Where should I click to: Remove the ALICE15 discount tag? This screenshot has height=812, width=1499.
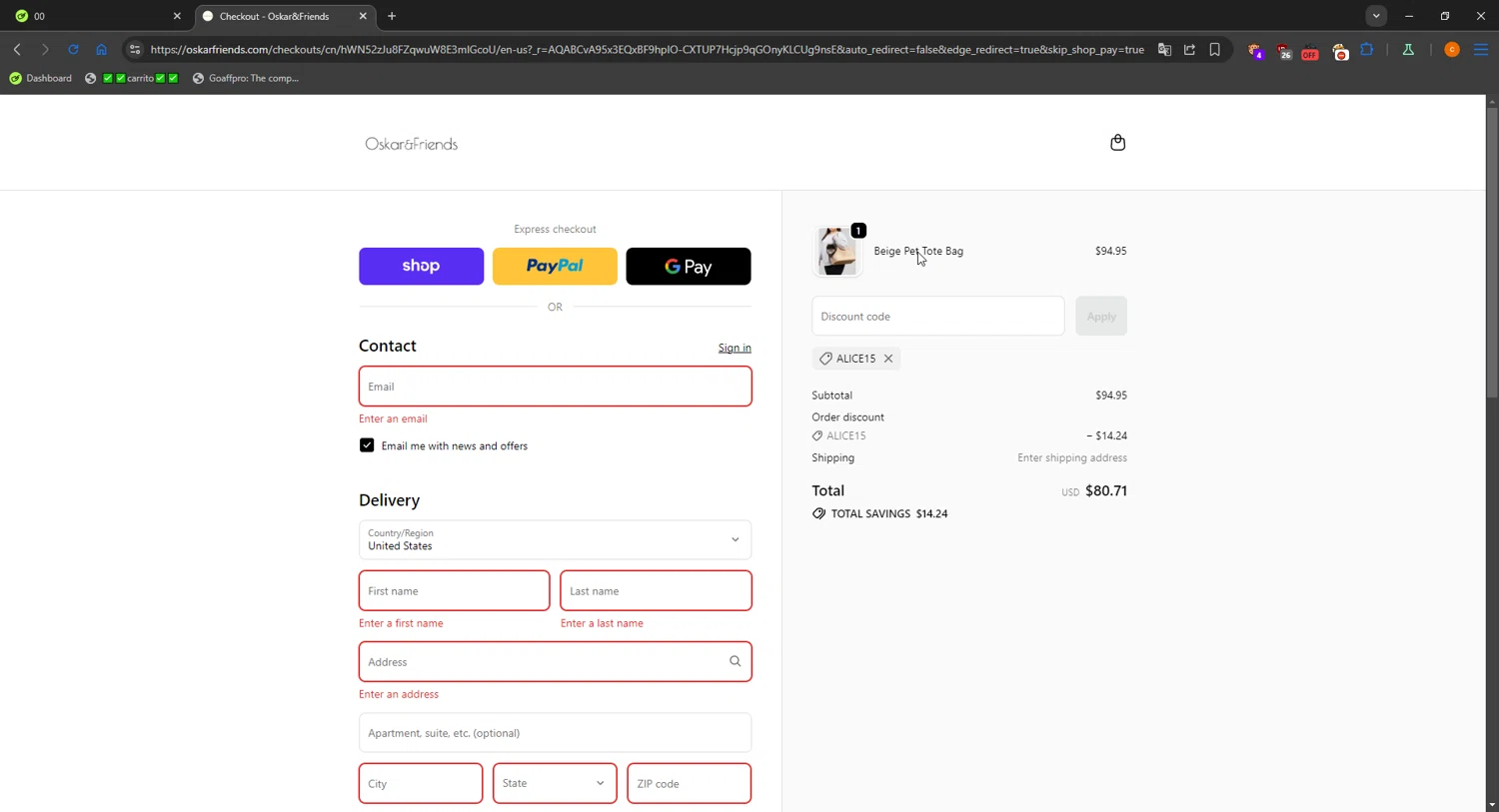(x=887, y=359)
